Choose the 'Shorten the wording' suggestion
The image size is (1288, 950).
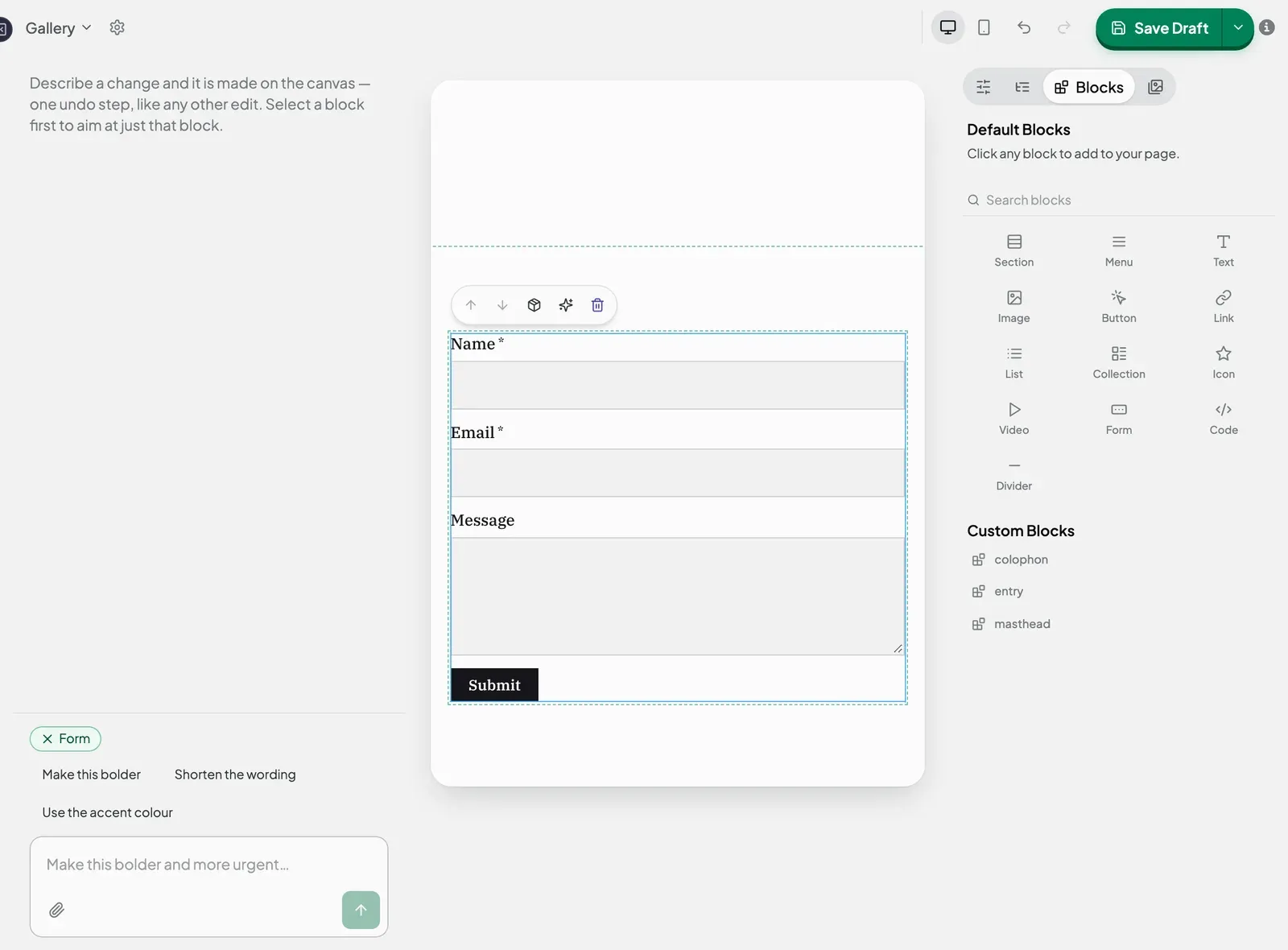[x=235, y=774]
